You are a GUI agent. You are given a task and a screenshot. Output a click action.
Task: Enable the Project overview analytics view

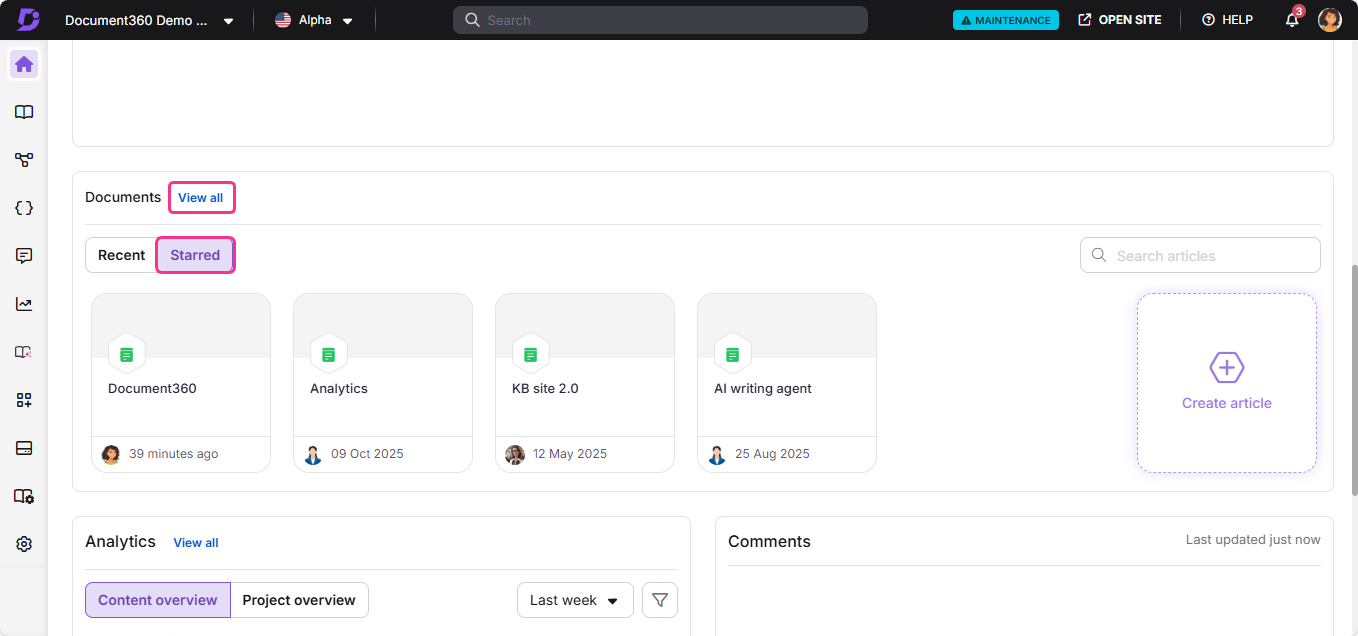tap(300, 600)
